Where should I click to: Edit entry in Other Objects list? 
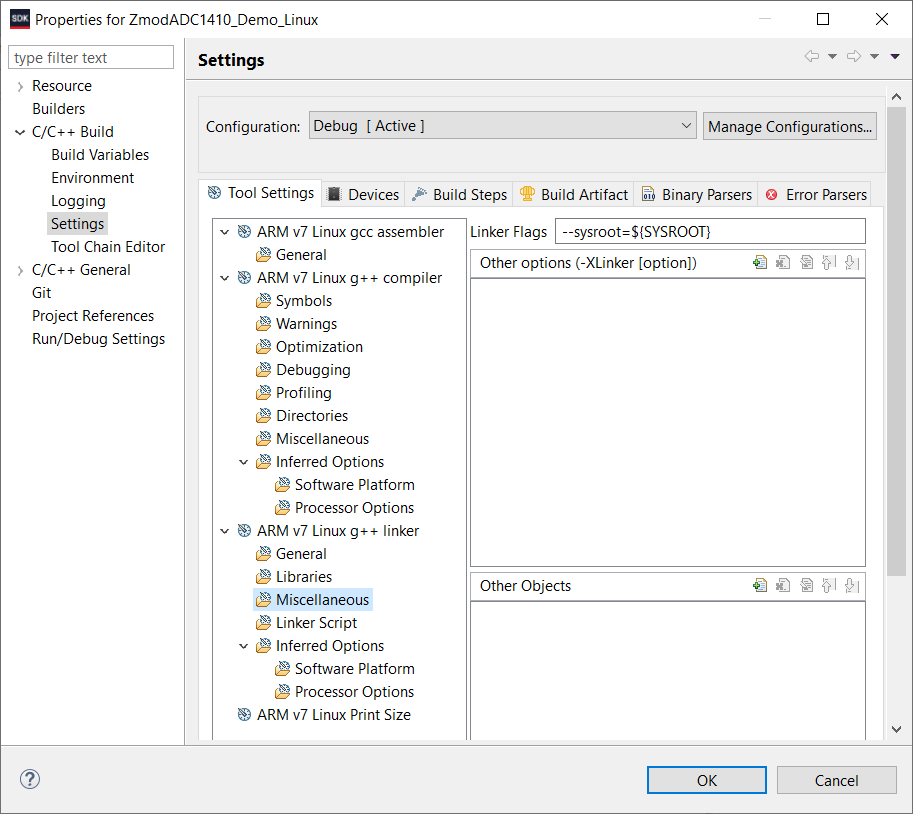tap(806, 585)
